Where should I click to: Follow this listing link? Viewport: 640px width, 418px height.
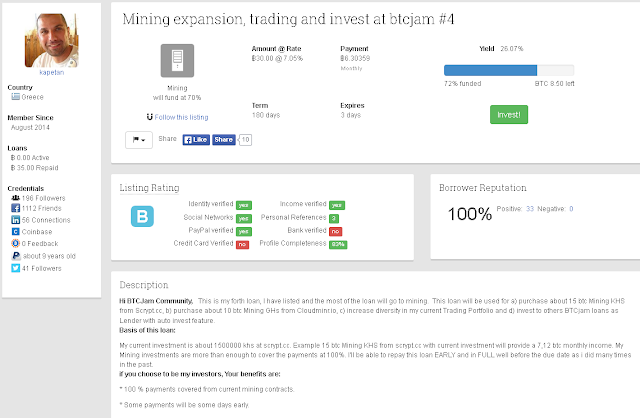tap(181, 117)
